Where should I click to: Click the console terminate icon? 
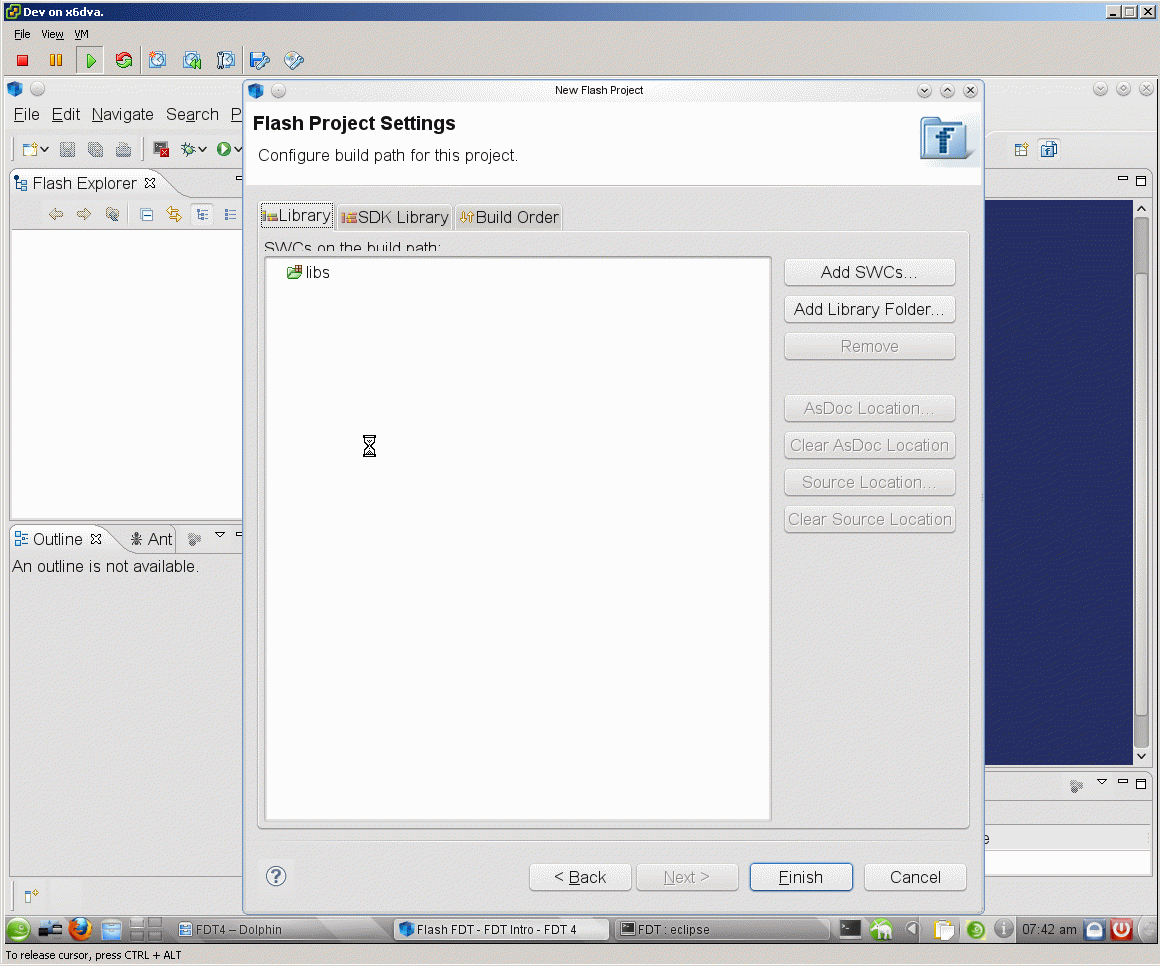coord(161,149)
